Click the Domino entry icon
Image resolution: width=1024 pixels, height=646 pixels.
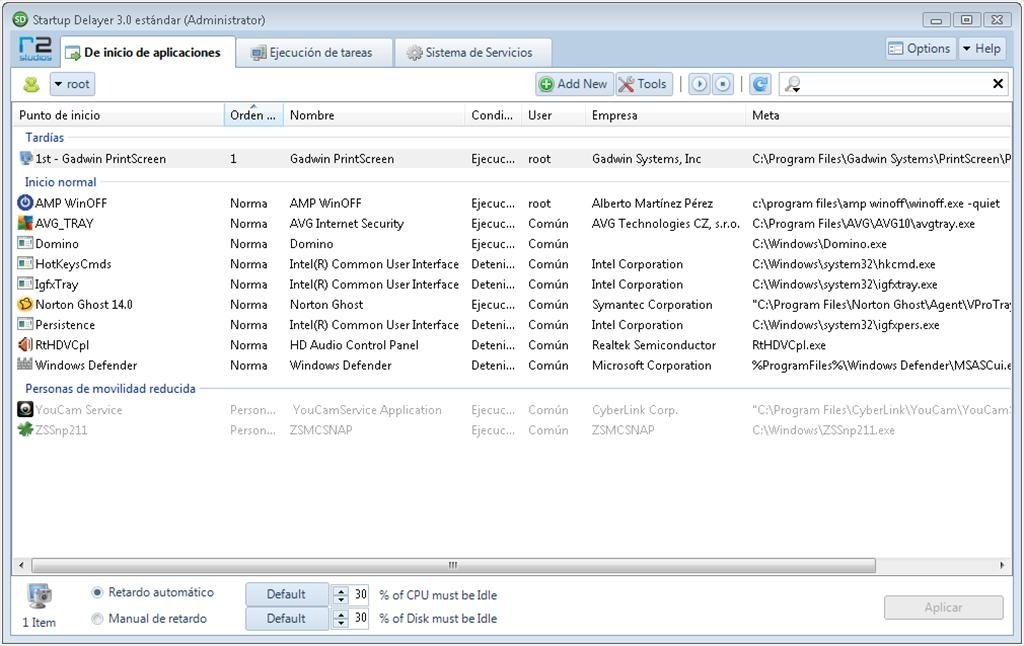[25, 243]
